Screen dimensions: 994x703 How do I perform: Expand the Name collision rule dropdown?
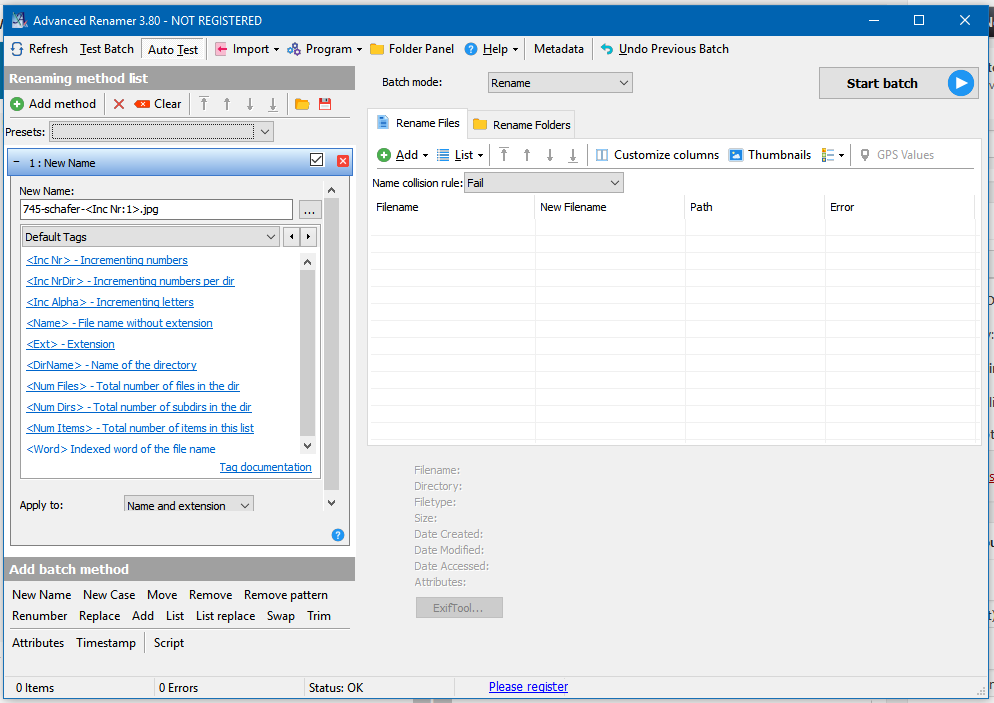tap(544, 183)
